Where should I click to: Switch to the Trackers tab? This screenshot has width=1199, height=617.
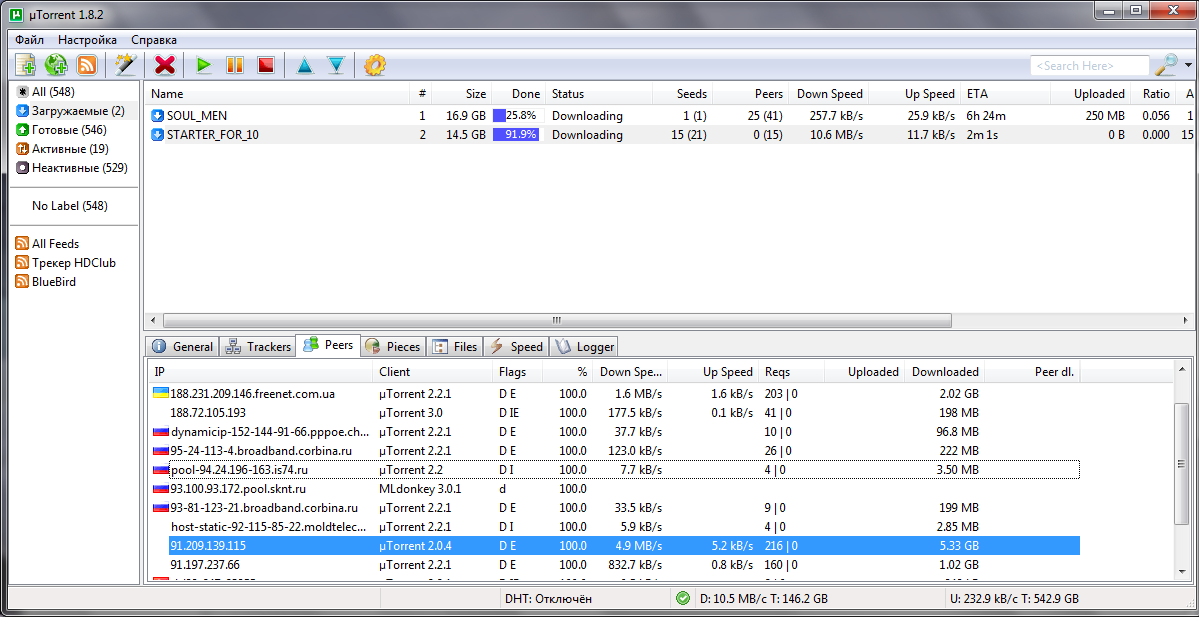(x=259, y=346)
